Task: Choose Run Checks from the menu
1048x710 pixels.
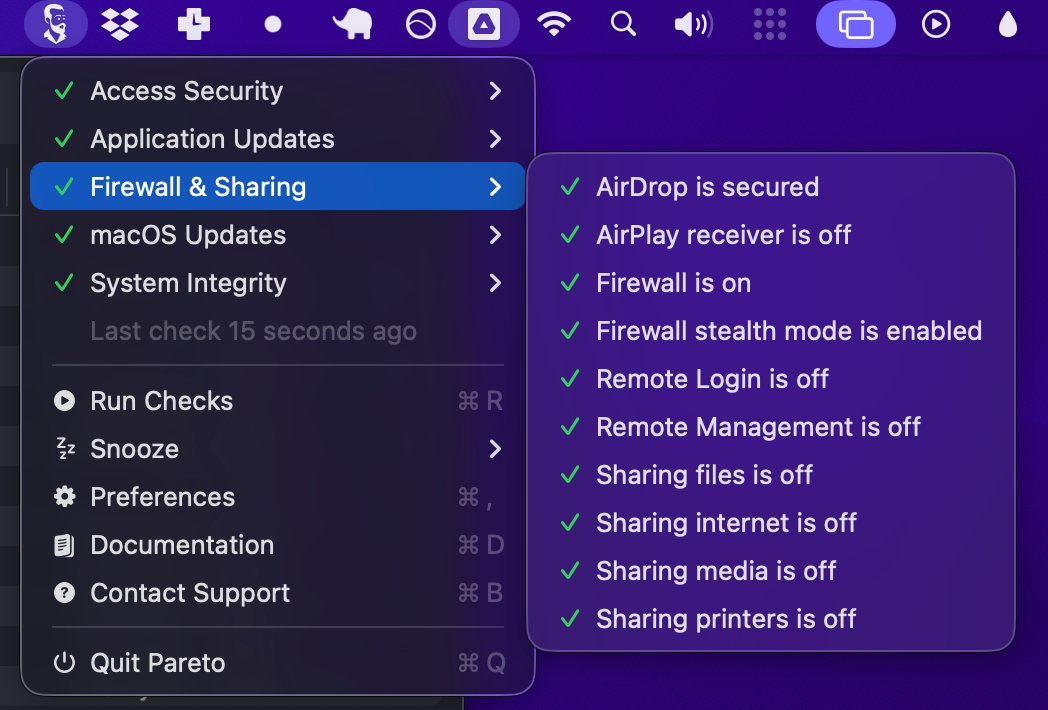Action: click(x=277, y=400)
